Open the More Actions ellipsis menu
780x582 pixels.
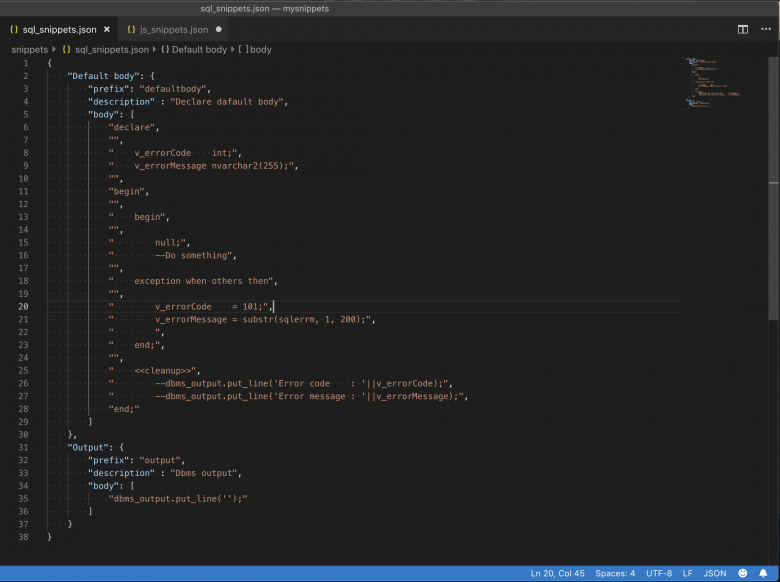click(766, 29)
